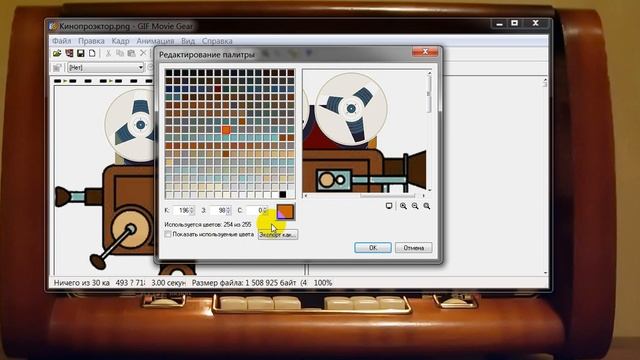The height and width of the screenshot is (360, 640).
Task: Click the spinner arrows of the К field
Action: pos(192,211)
